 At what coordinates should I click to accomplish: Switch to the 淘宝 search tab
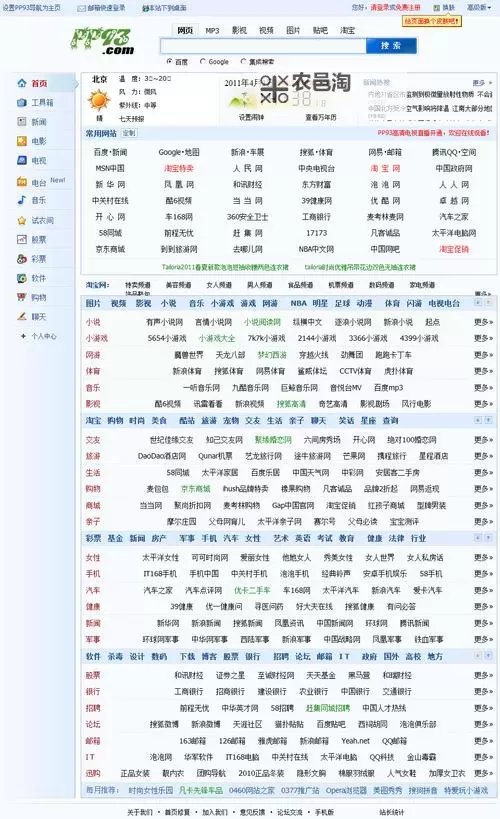[x=347, y=31]
